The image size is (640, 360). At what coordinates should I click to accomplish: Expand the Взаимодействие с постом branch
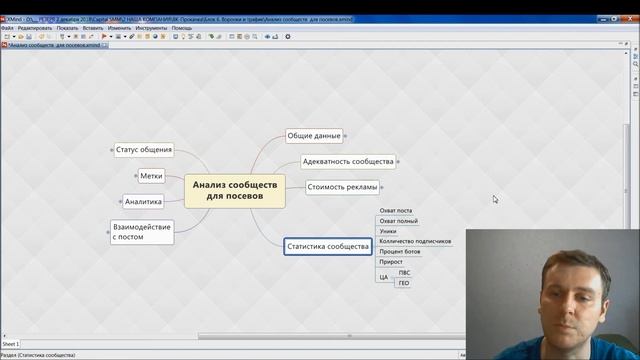point(108,232)
